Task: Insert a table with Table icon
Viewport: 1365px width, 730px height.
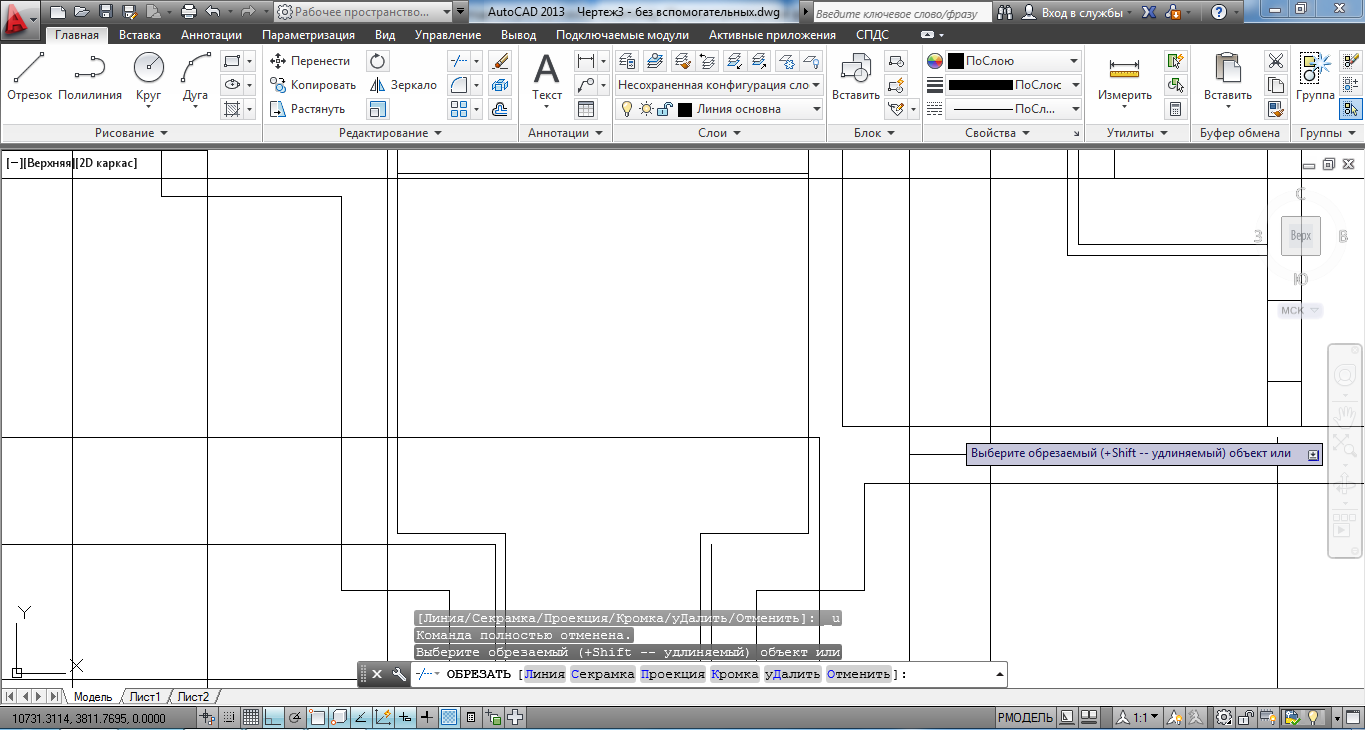Action: tap(586, 109)
